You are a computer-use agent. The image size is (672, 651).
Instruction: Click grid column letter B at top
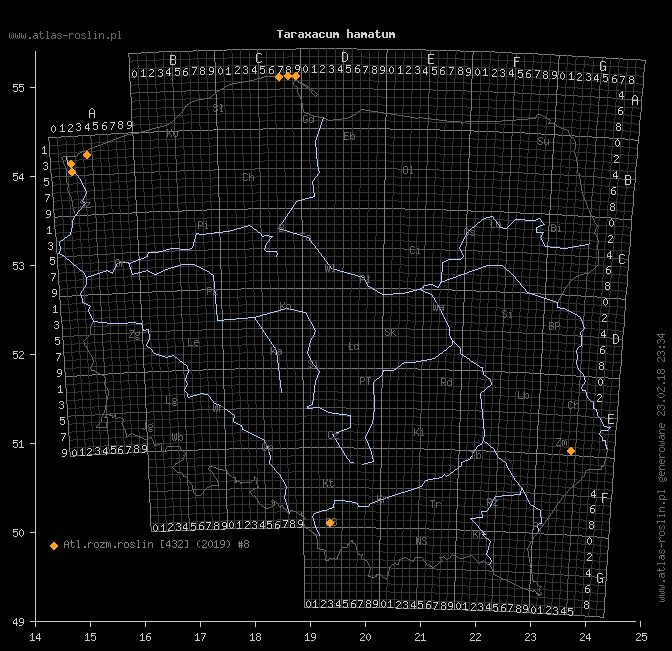pyautogui.click(x=173, y=60)
